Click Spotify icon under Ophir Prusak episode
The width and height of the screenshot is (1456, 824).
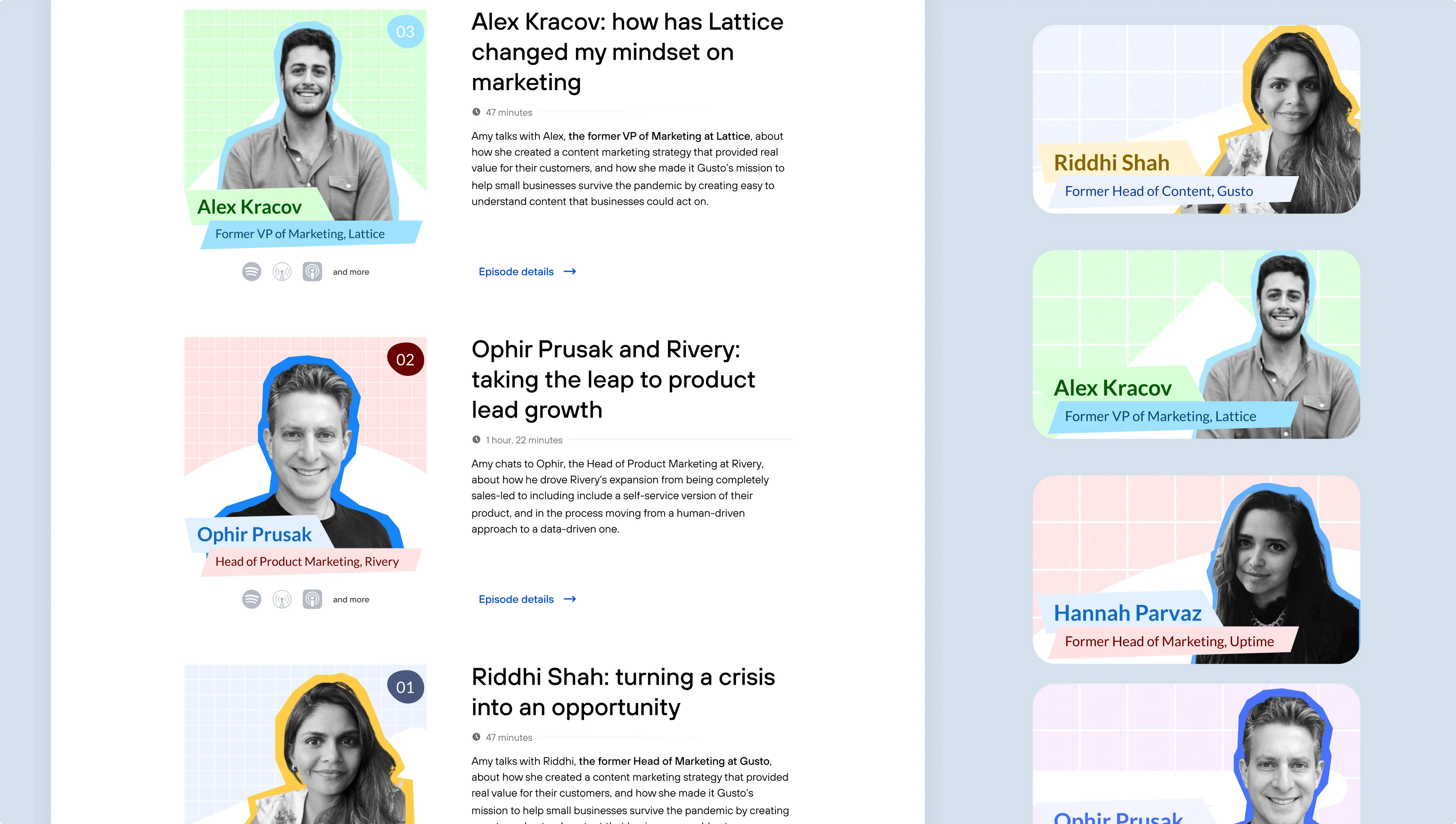[251, 599]
